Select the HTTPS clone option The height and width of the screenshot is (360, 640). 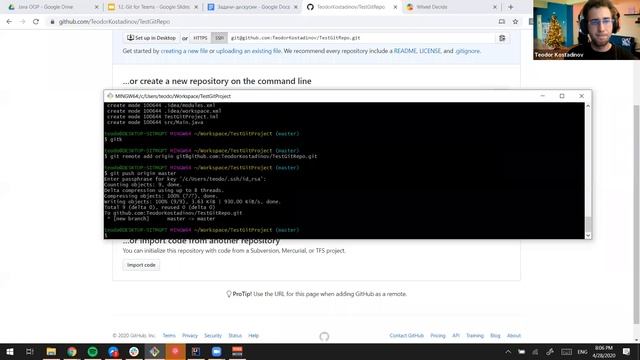(200, 38)
